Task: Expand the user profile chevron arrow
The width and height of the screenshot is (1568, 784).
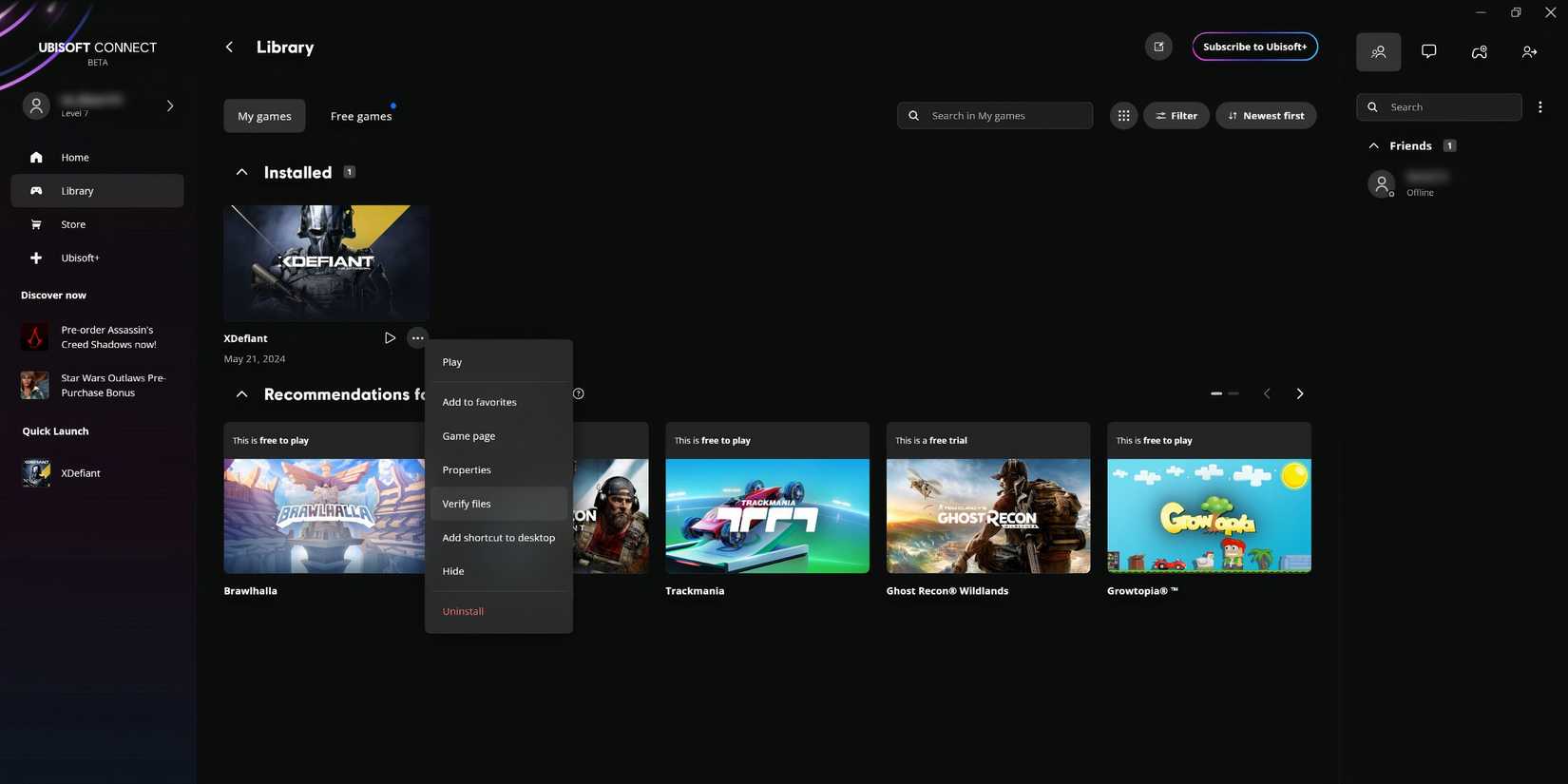Action: tap(170, 105)
